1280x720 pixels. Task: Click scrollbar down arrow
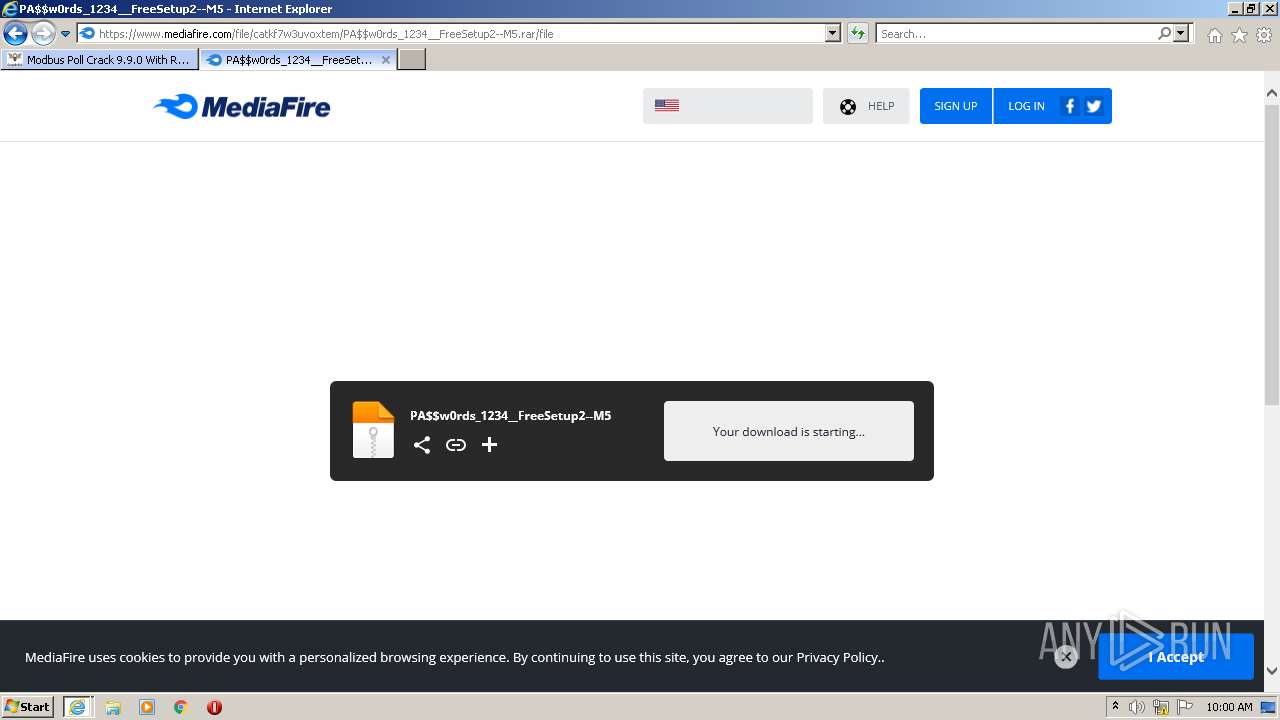click(x=1272, y=672)
